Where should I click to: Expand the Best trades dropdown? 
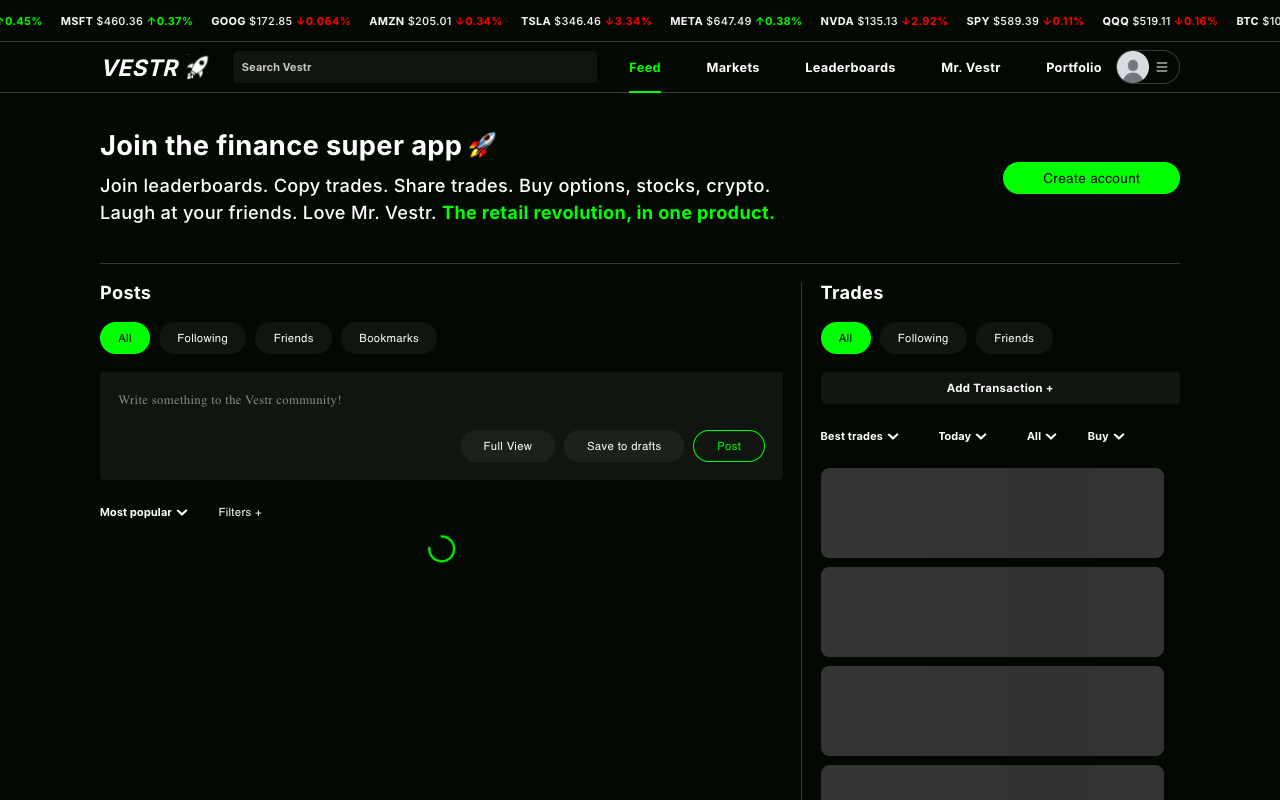point(859,436)
